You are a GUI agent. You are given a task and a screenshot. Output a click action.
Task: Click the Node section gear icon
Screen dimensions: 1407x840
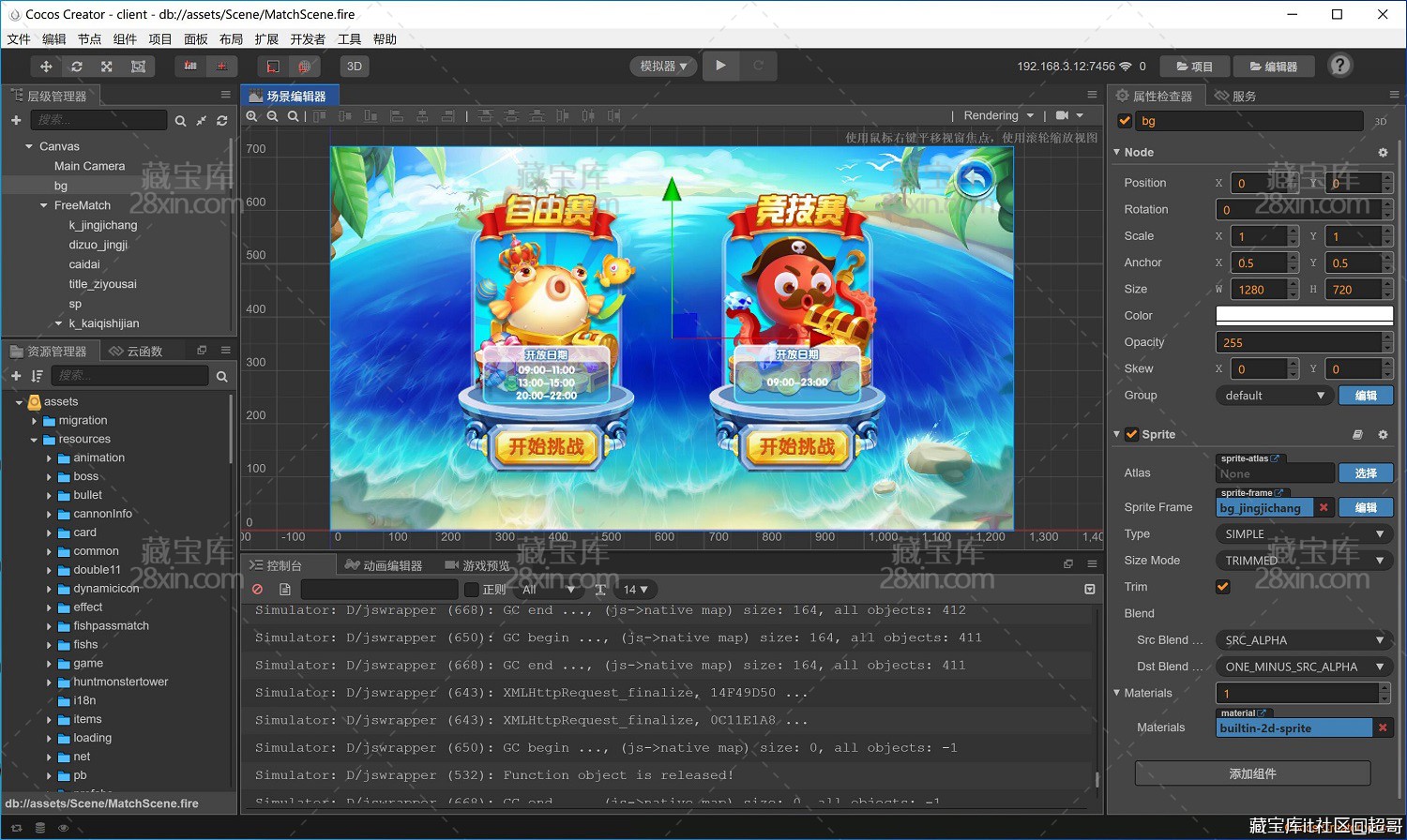pos(1383,152)
